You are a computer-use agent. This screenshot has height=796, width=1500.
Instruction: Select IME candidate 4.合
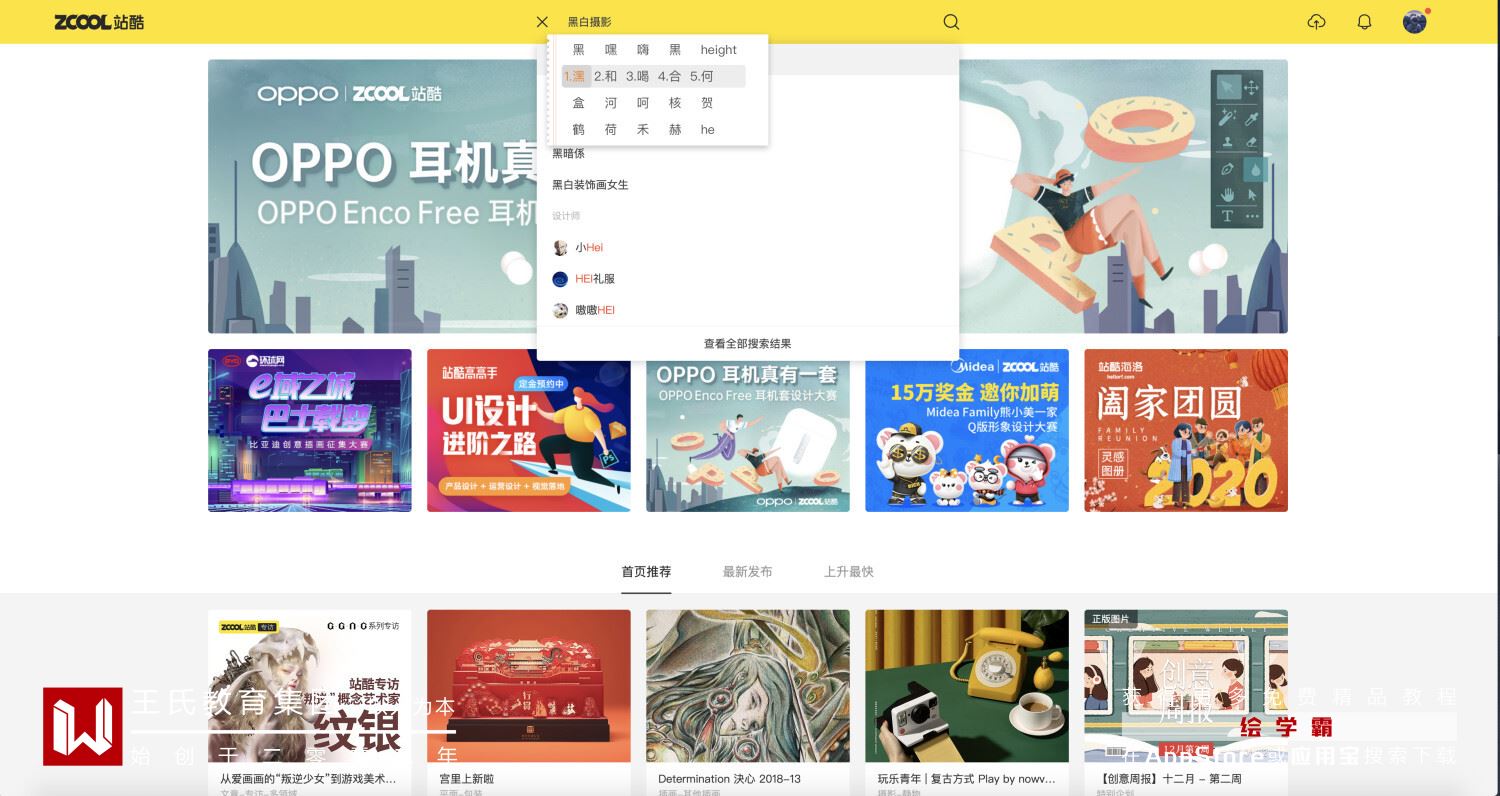[x=669, y=76]
